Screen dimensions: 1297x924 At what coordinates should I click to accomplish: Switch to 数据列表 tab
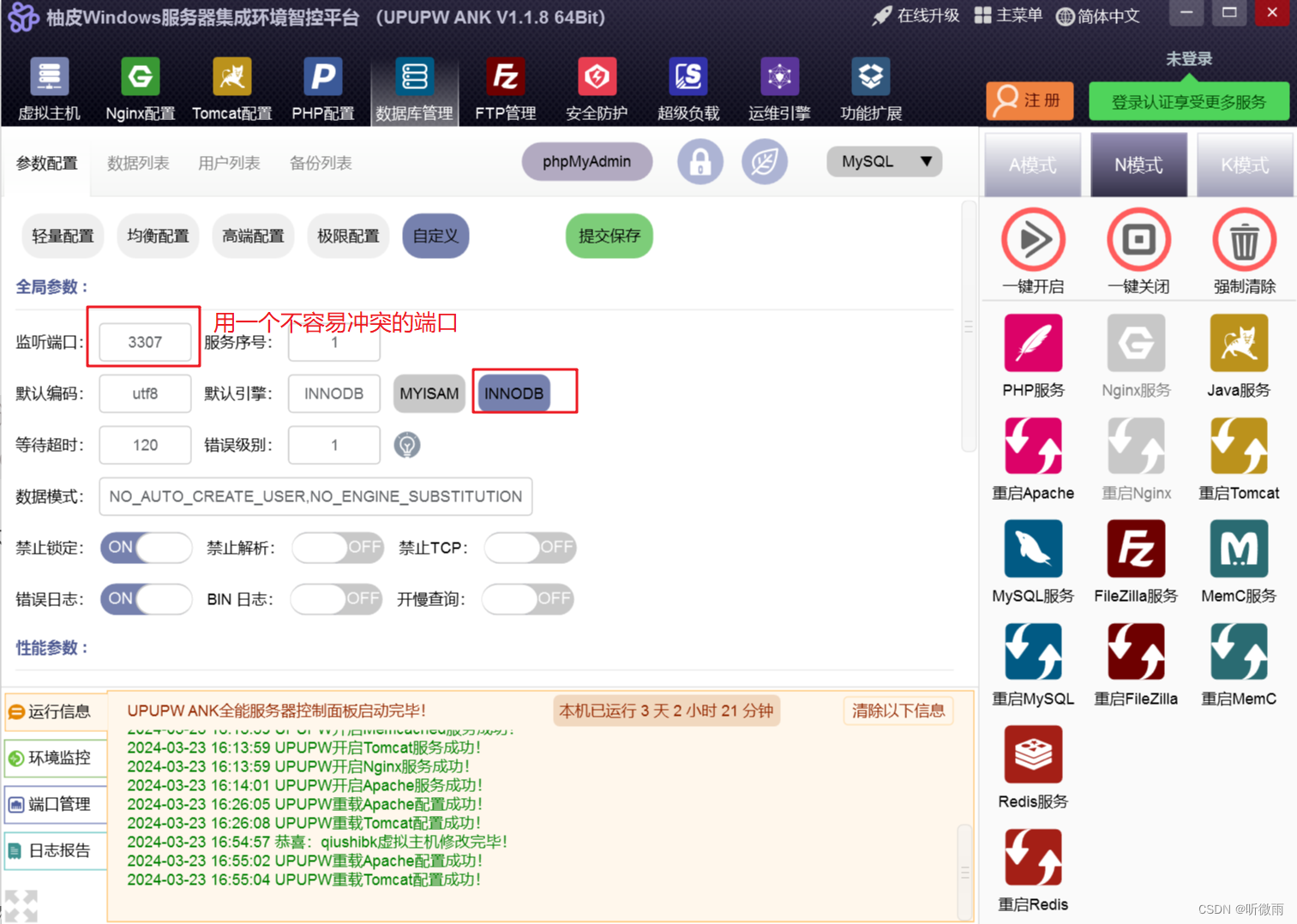point(138,163)
